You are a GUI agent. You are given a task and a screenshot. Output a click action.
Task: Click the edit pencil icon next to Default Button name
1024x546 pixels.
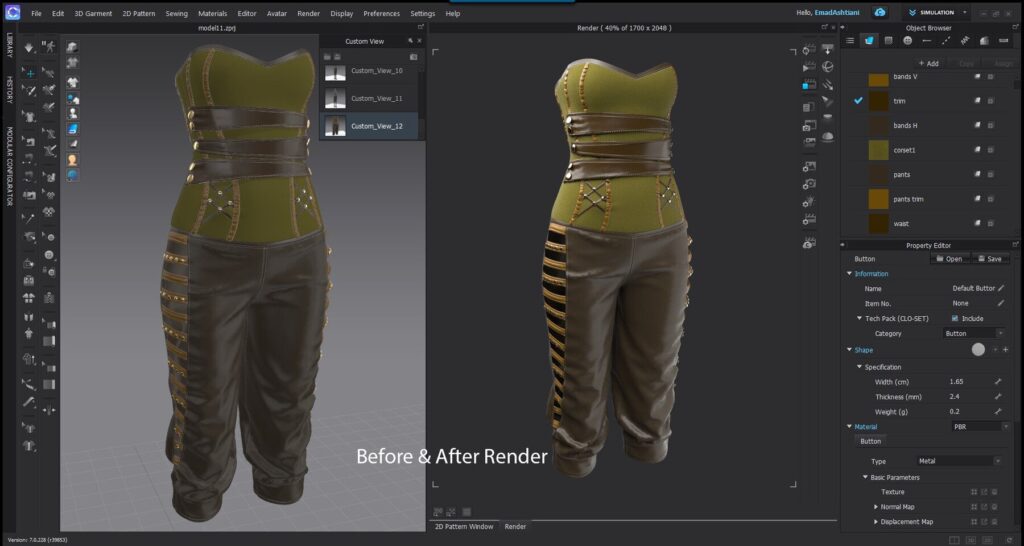(1001, 288)
